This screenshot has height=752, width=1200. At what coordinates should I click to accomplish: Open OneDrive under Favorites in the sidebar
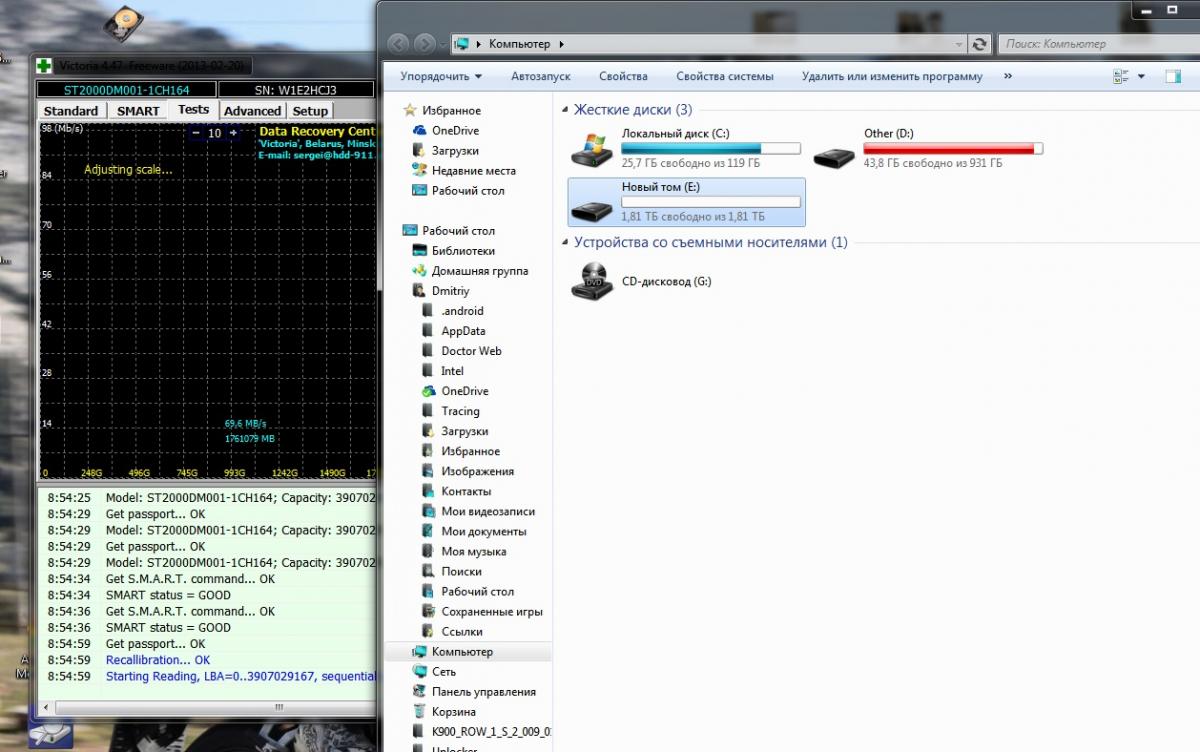tap(455, 131)
